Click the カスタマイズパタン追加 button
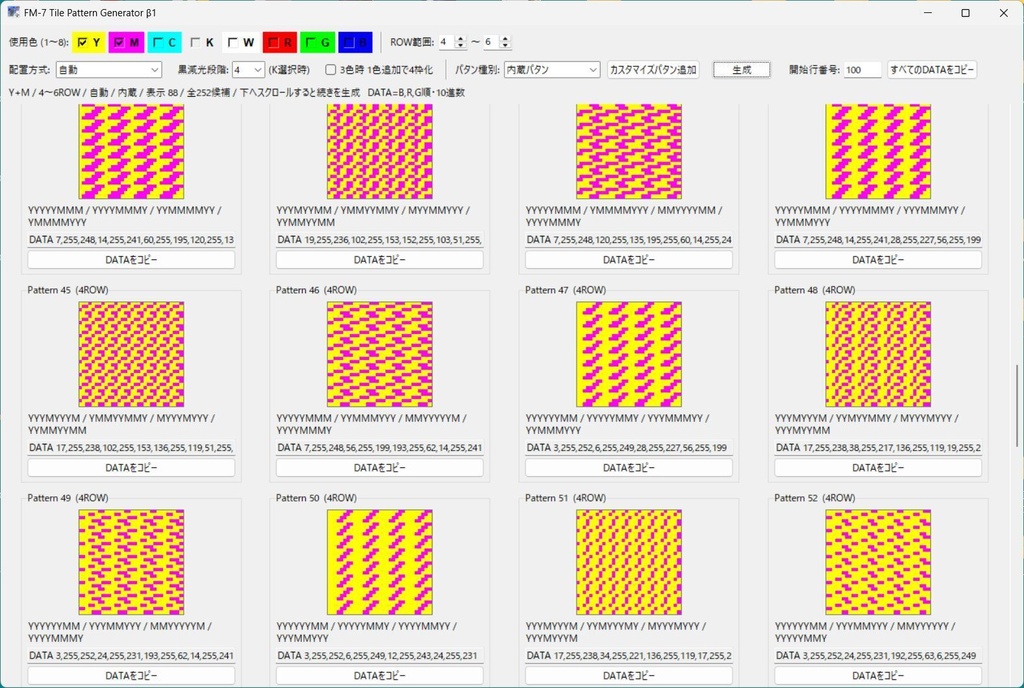Image resolution: width=1024 pixels, height=688 pixels. [653, 70]
